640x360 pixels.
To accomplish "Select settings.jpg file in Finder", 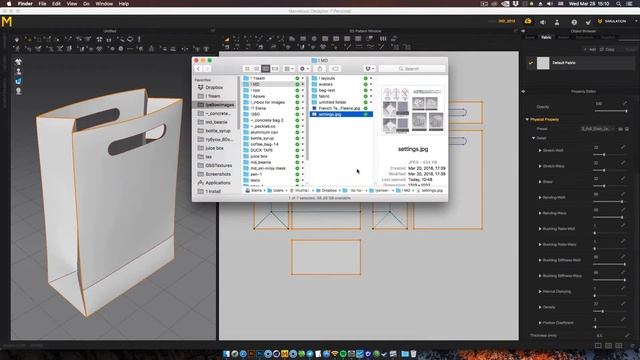I will click(341, 114).
